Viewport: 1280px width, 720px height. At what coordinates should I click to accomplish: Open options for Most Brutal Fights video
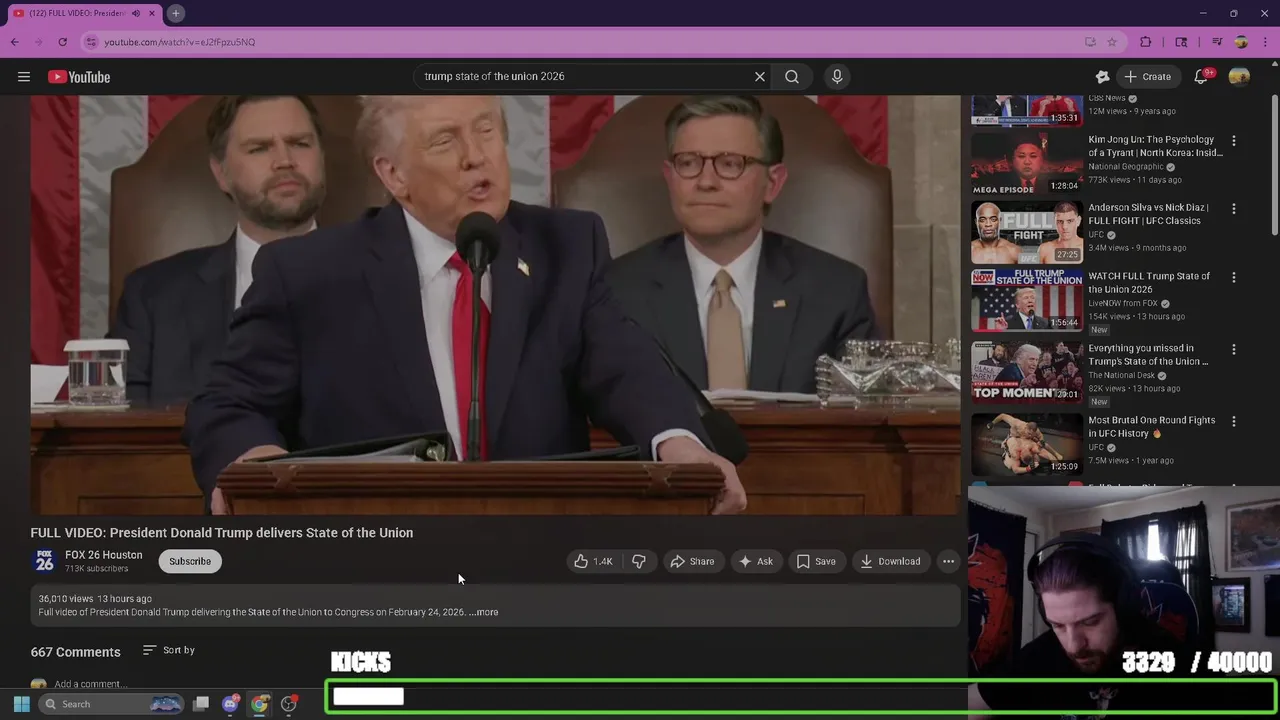(x=1234, y=421)
